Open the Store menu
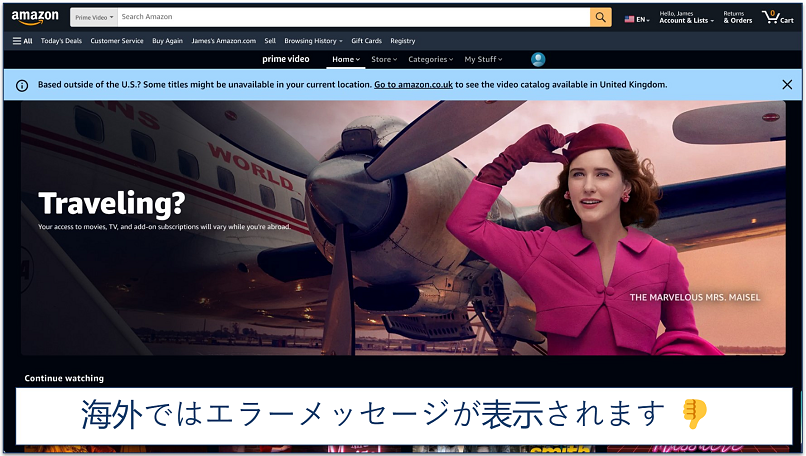This screenshot has width=806, height=456. pos(384,59)
